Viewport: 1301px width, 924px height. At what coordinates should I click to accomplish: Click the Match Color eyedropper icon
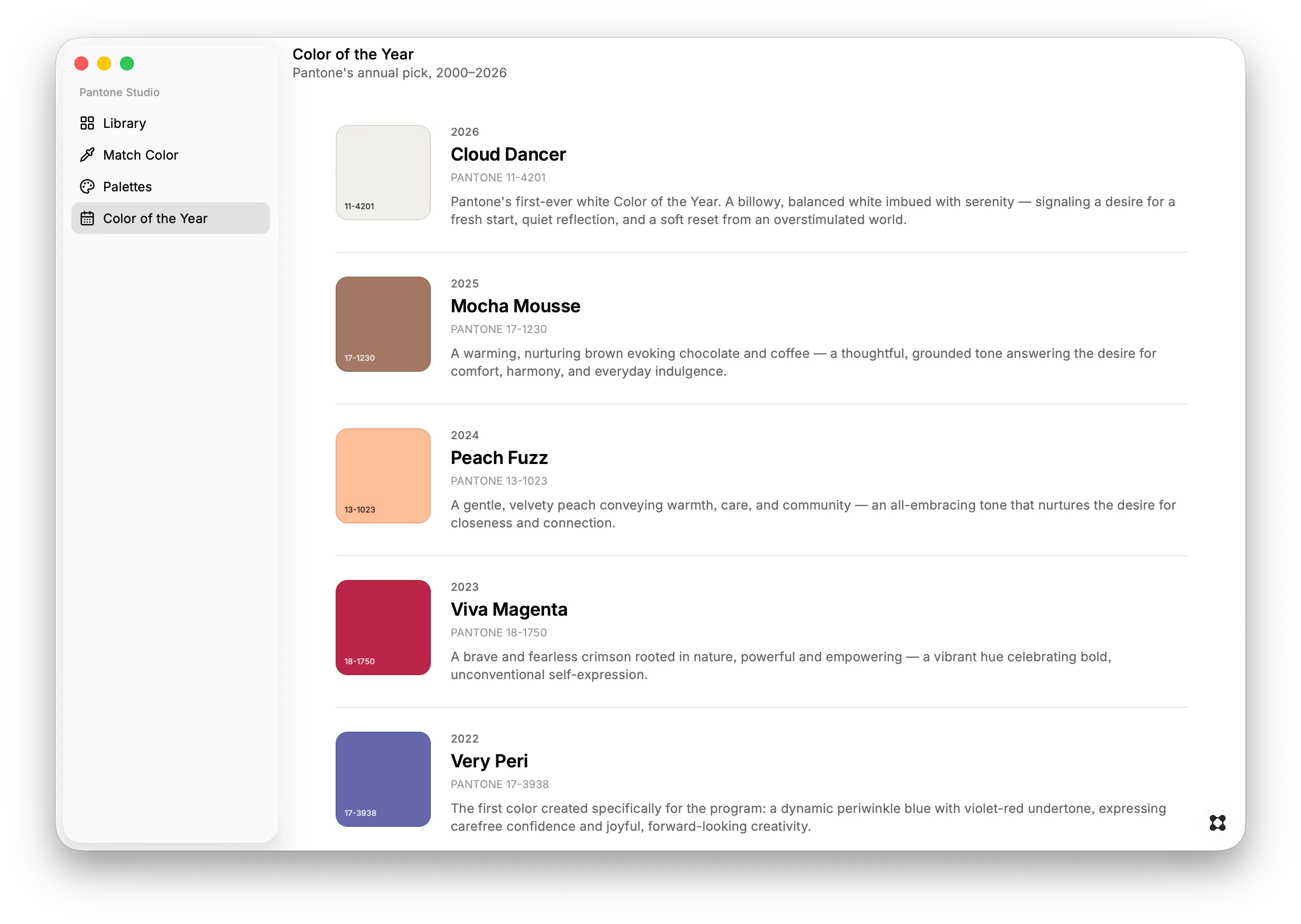pos(87,155)
